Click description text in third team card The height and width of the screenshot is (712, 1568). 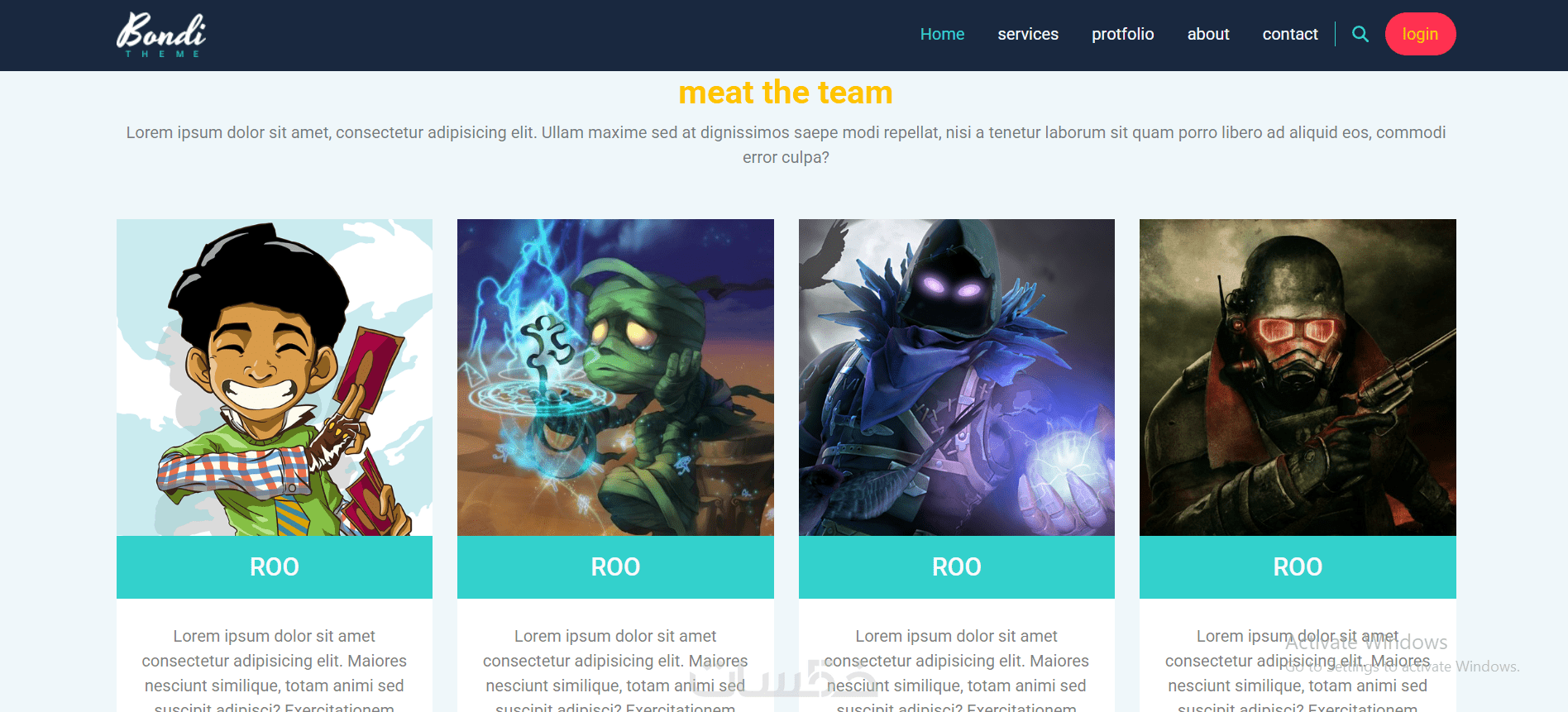tap(957, 670)
